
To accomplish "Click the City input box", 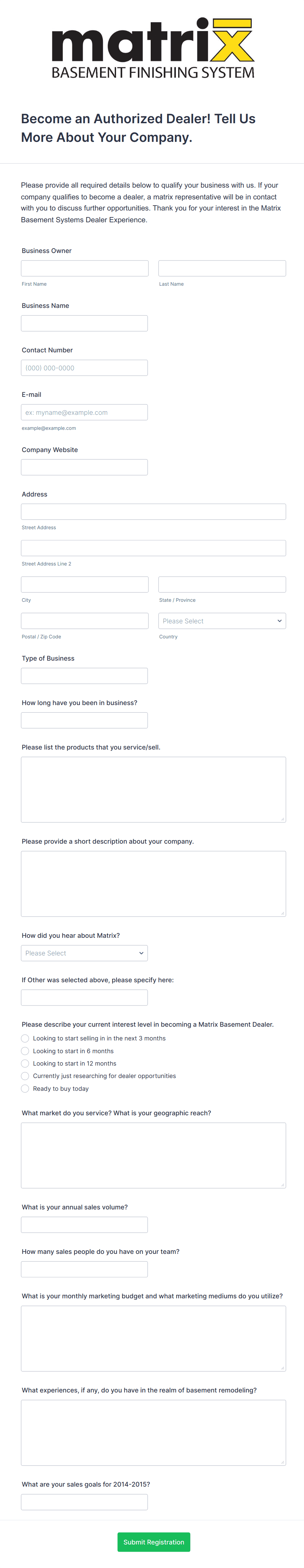I will click(84, 584).
